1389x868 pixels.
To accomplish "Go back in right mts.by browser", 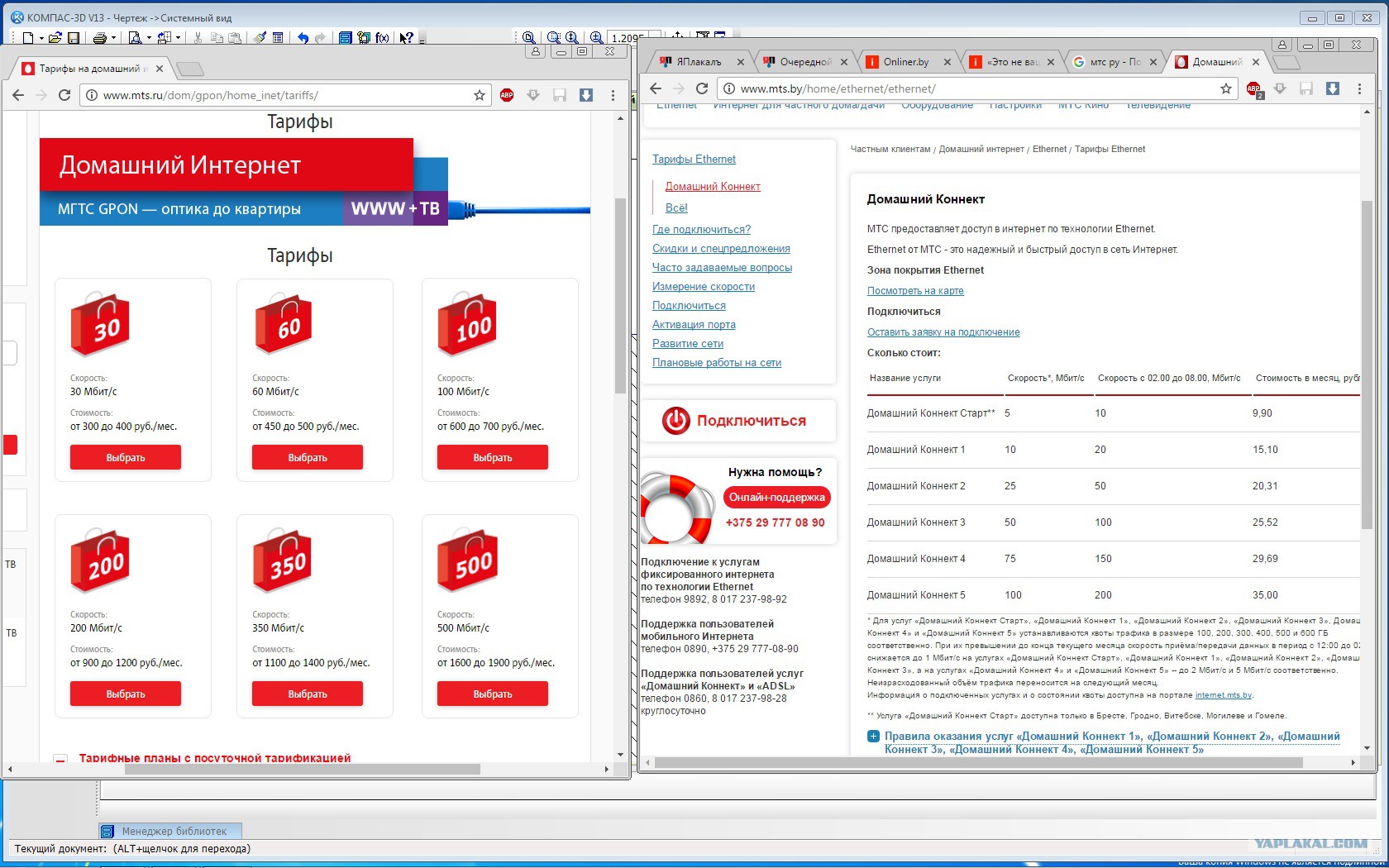I will (656, 88).
